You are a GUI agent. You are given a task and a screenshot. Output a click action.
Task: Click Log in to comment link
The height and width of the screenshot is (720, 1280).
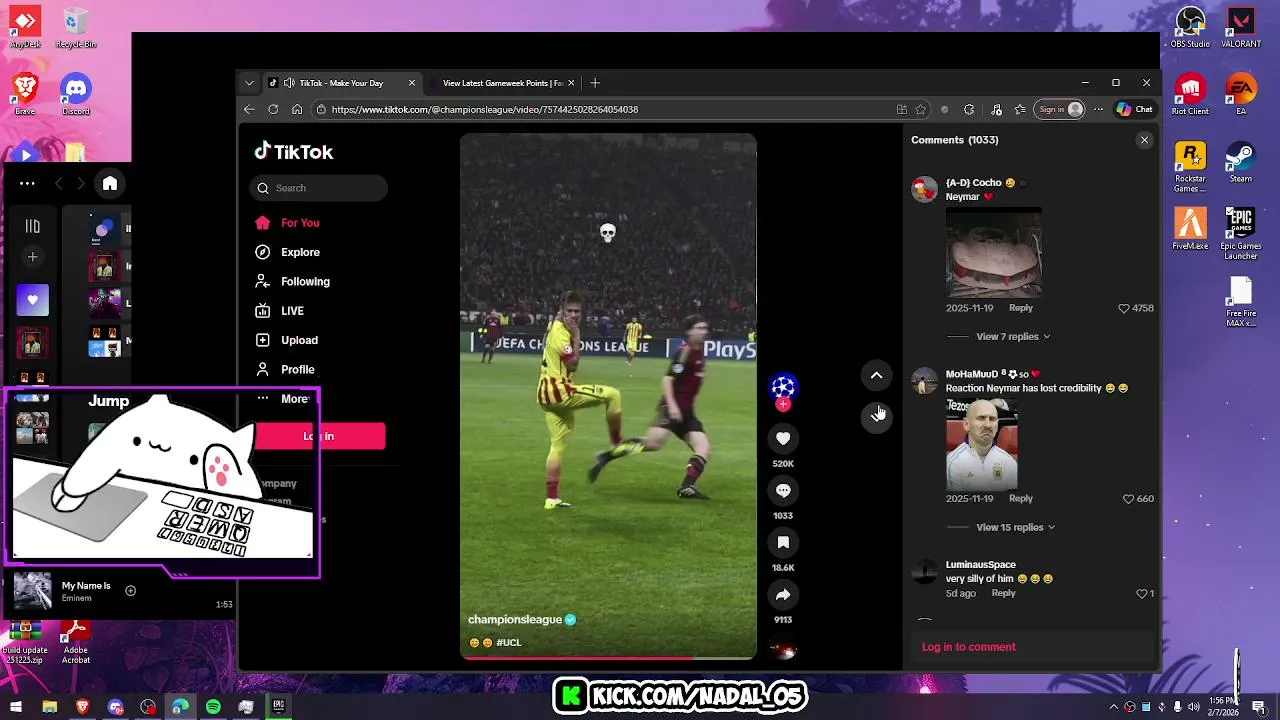[x=968, y=647]
